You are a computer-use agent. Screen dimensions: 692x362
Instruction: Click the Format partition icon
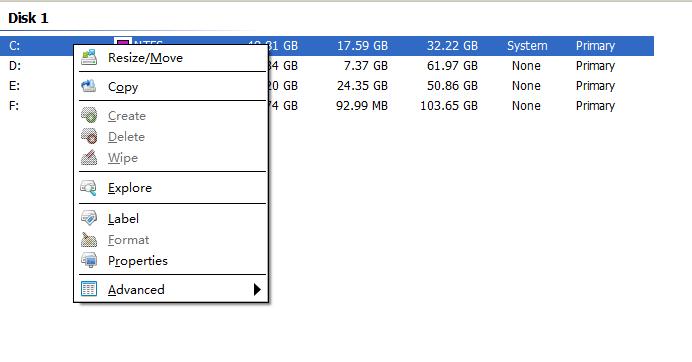pyautogui.click(x=89, y=240)
